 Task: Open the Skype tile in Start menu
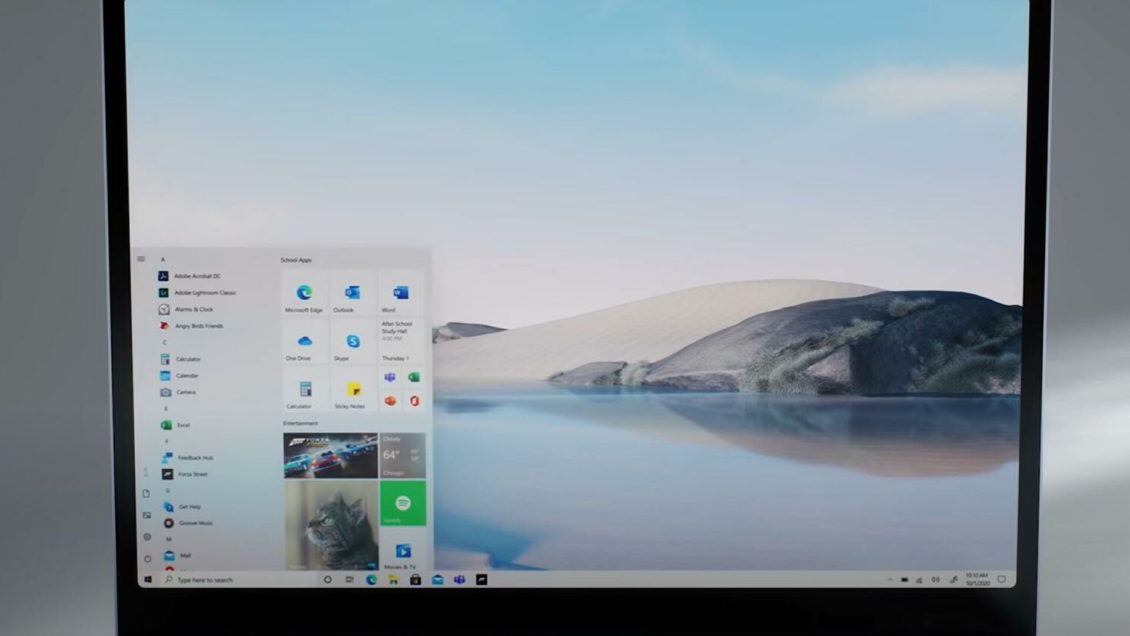click(353, 343)
